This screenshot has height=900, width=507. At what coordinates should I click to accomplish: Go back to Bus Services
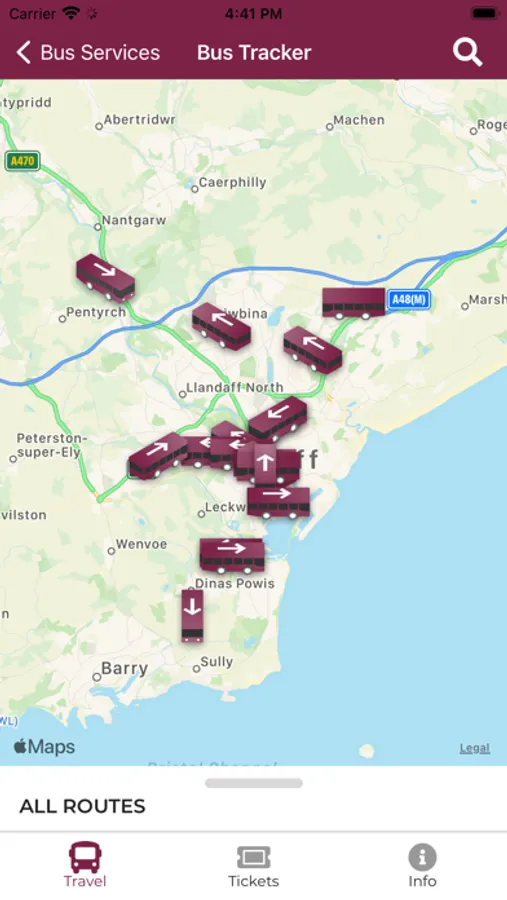(88, 53)
